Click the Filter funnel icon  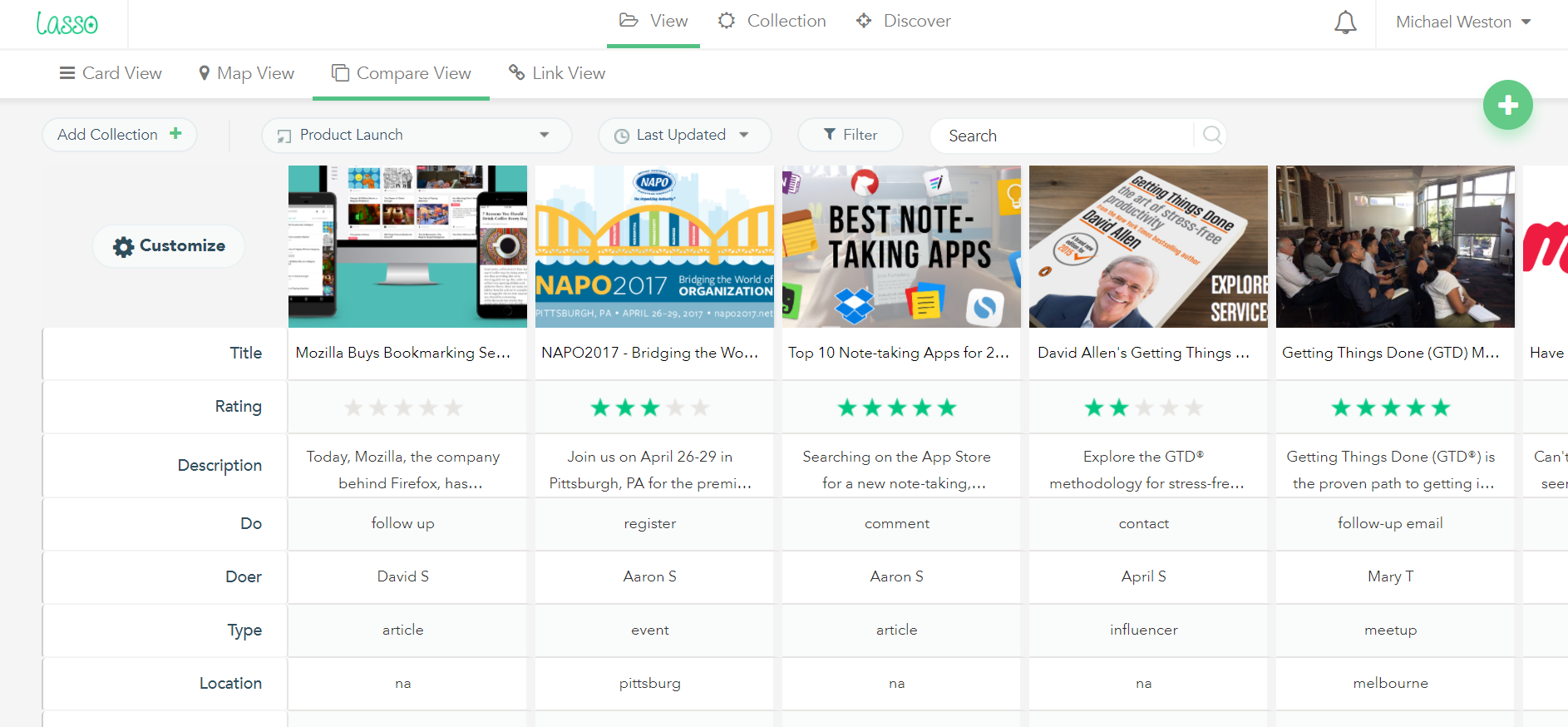tap(829, 135)
